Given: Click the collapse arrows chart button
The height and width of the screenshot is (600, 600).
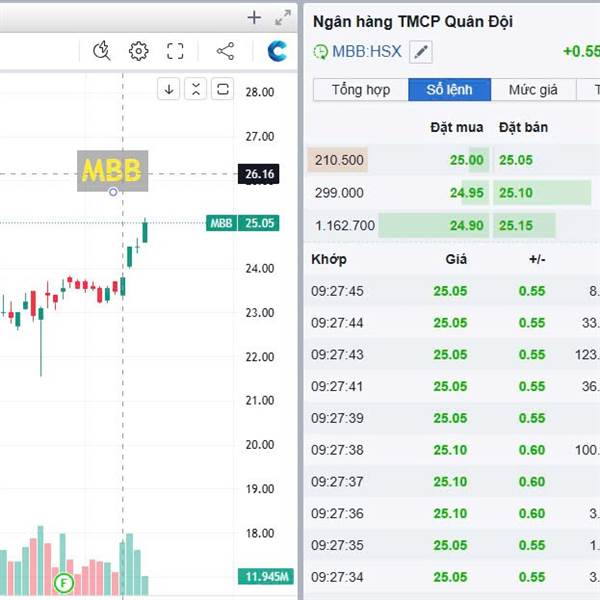Looking at the screenshot, I should click(x=196, y=89).
